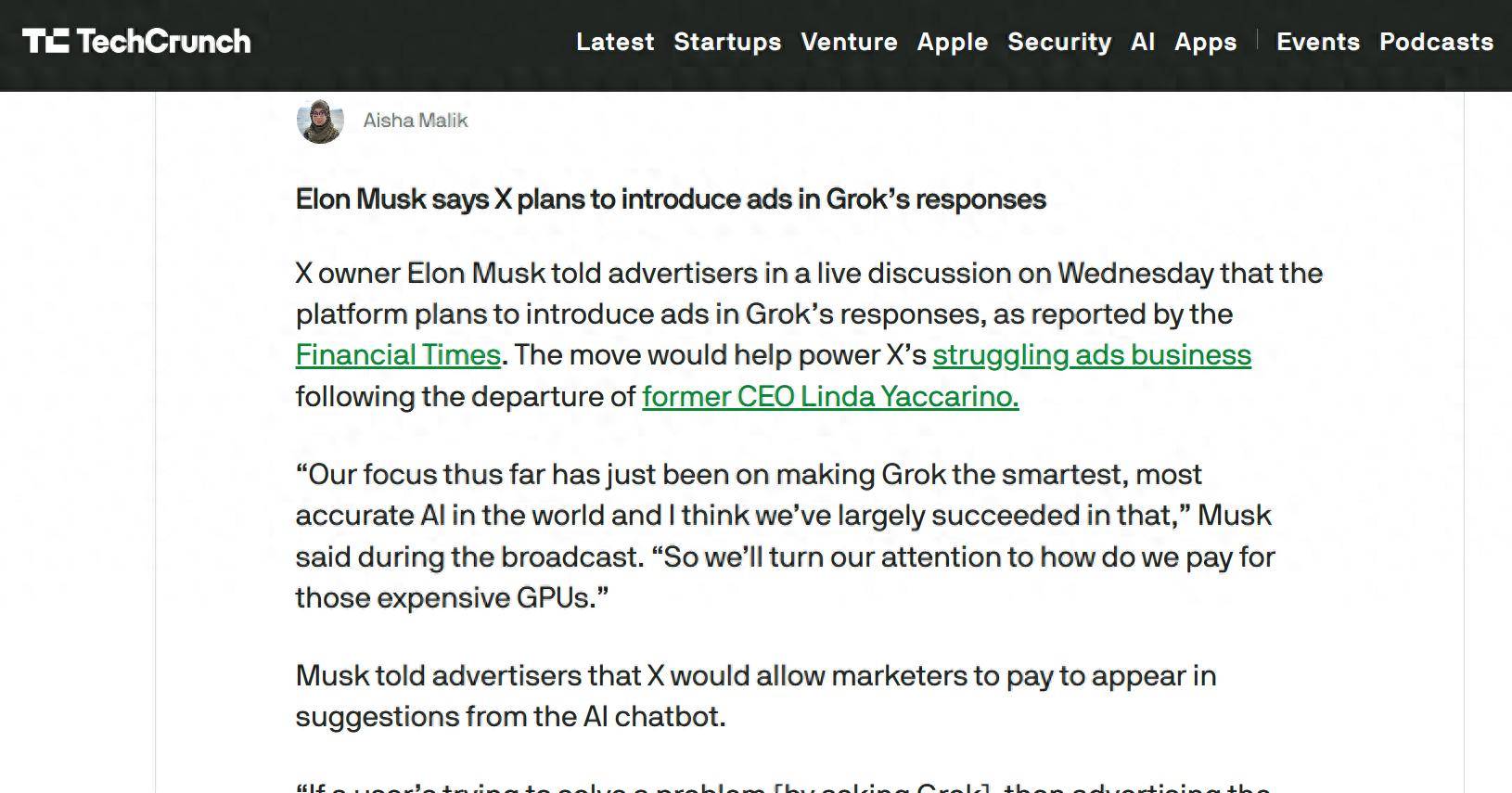Open the Latest menu item
The height and width of the screenshot is (793, 1512).
pos(615,42)
